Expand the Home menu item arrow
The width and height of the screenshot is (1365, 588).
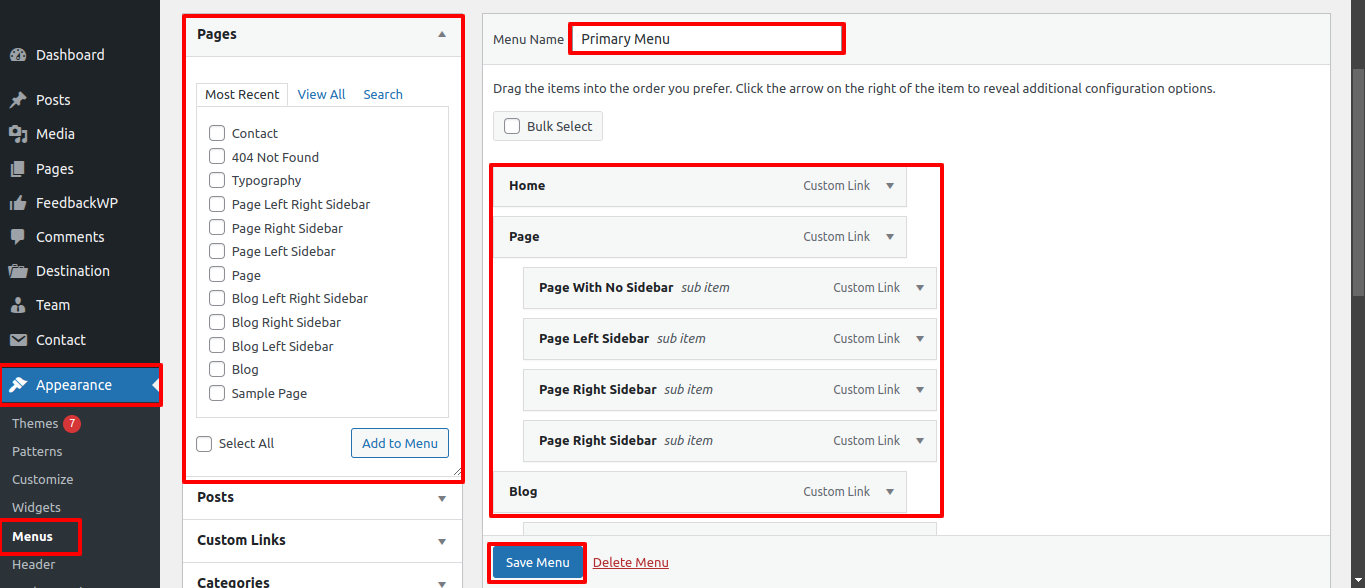(890, 186)
